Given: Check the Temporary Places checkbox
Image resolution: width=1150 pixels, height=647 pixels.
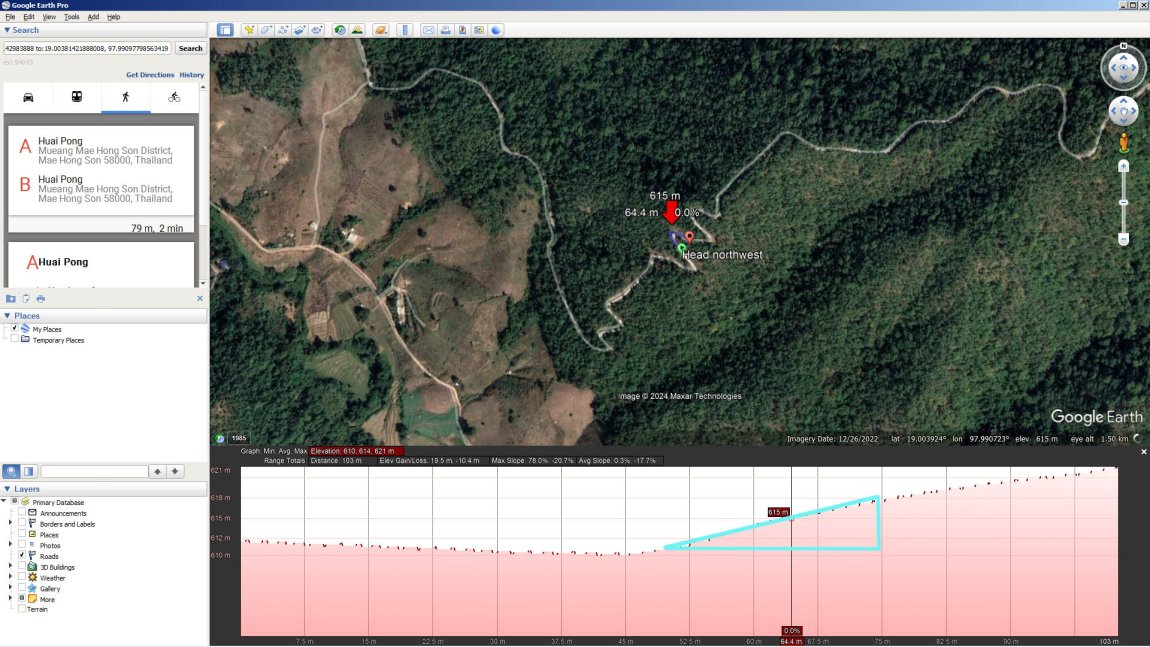Looking at the screenshot, I should 15,339.
